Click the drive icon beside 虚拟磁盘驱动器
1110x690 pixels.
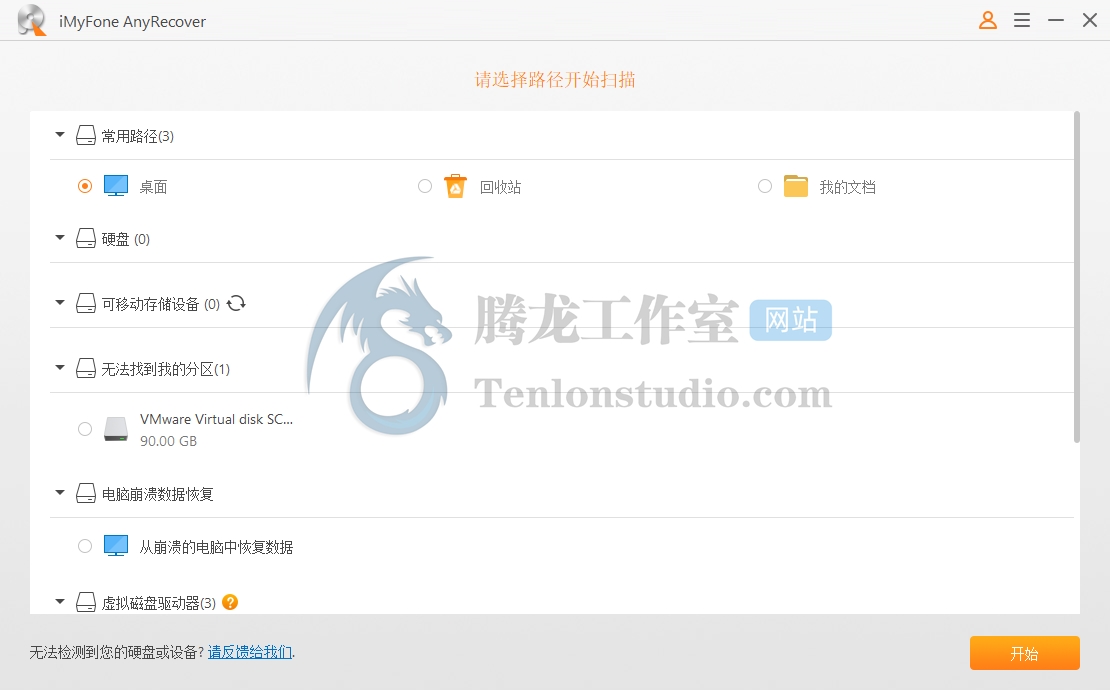click(x=86, y=602)
